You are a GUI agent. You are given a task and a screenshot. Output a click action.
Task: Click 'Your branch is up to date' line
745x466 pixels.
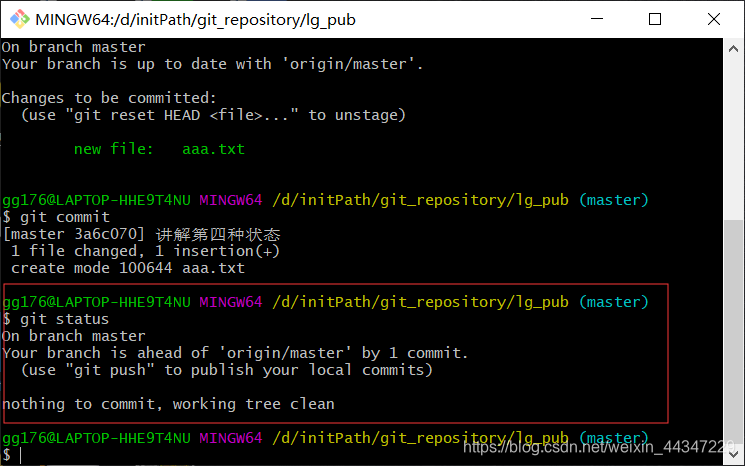coord(212,64)
